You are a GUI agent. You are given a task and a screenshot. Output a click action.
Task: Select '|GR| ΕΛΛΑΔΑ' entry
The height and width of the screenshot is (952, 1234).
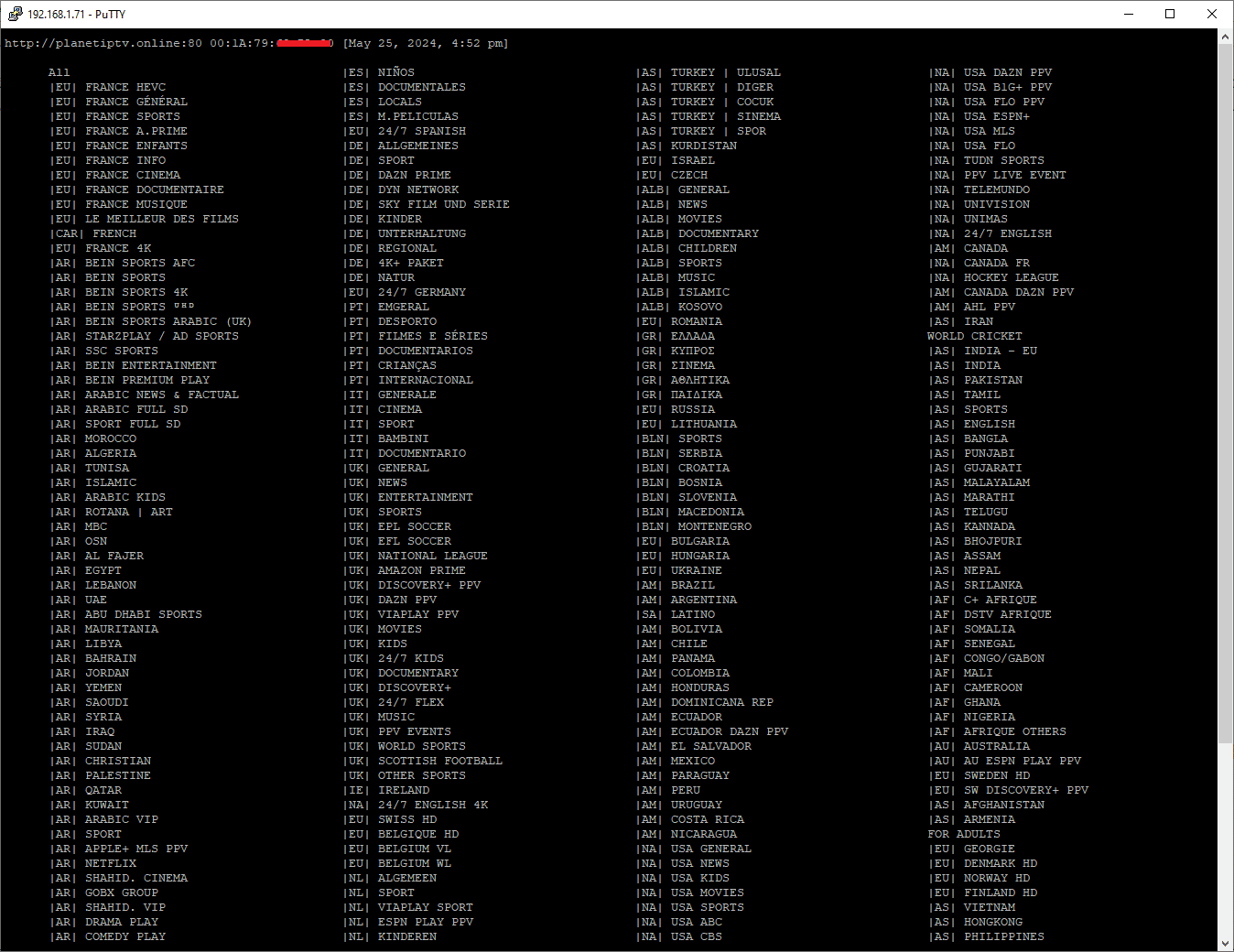[x=676, y=336]
